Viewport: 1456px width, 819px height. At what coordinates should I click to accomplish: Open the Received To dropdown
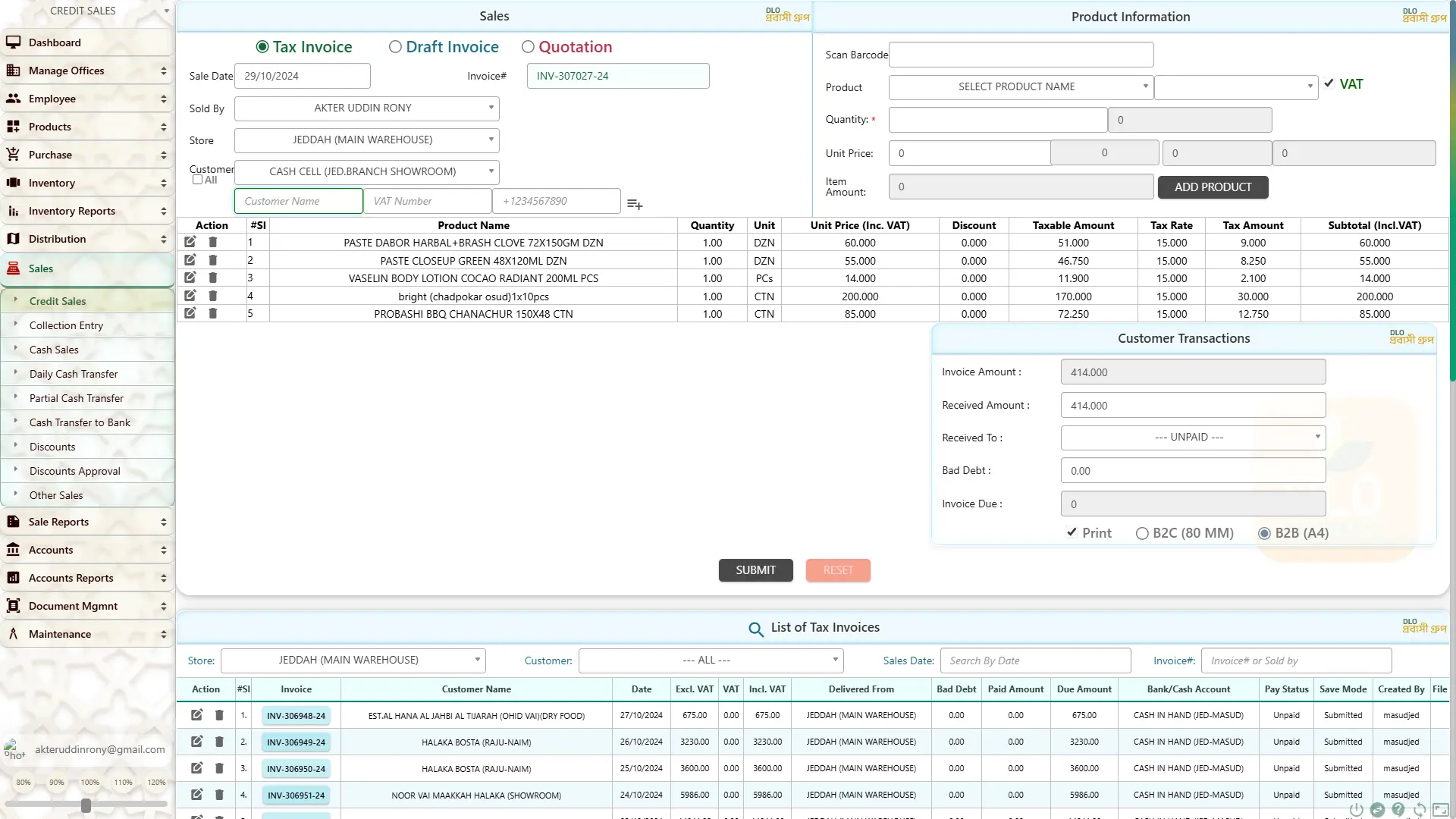[x=1193, y=438]
